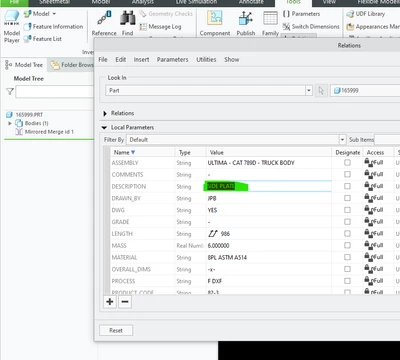This screenshot has width=400, height=360.
Task: Switch to the Model ribbon tab
Action: 101,2
